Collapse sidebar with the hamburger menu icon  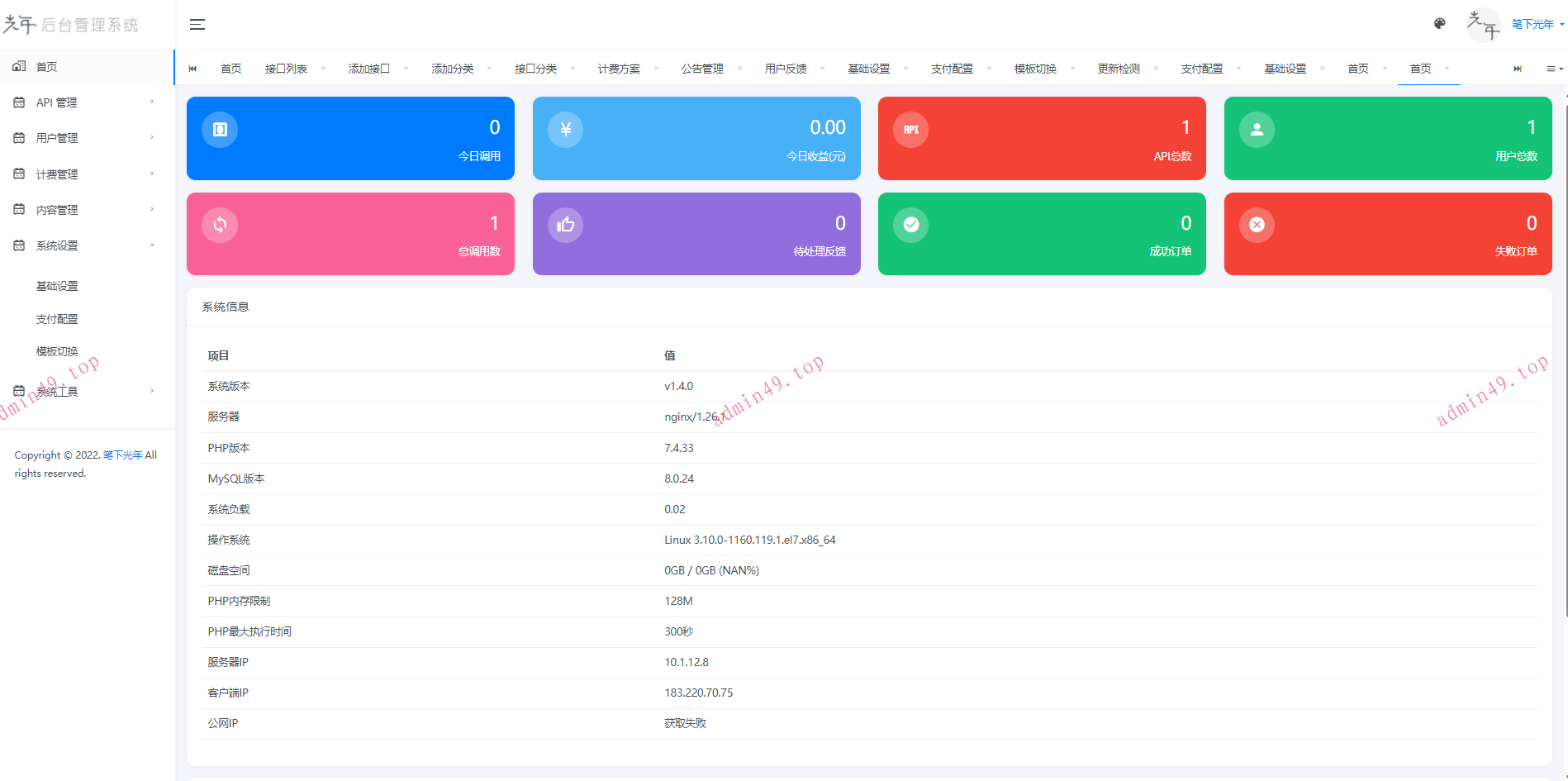tap(197, 25)
